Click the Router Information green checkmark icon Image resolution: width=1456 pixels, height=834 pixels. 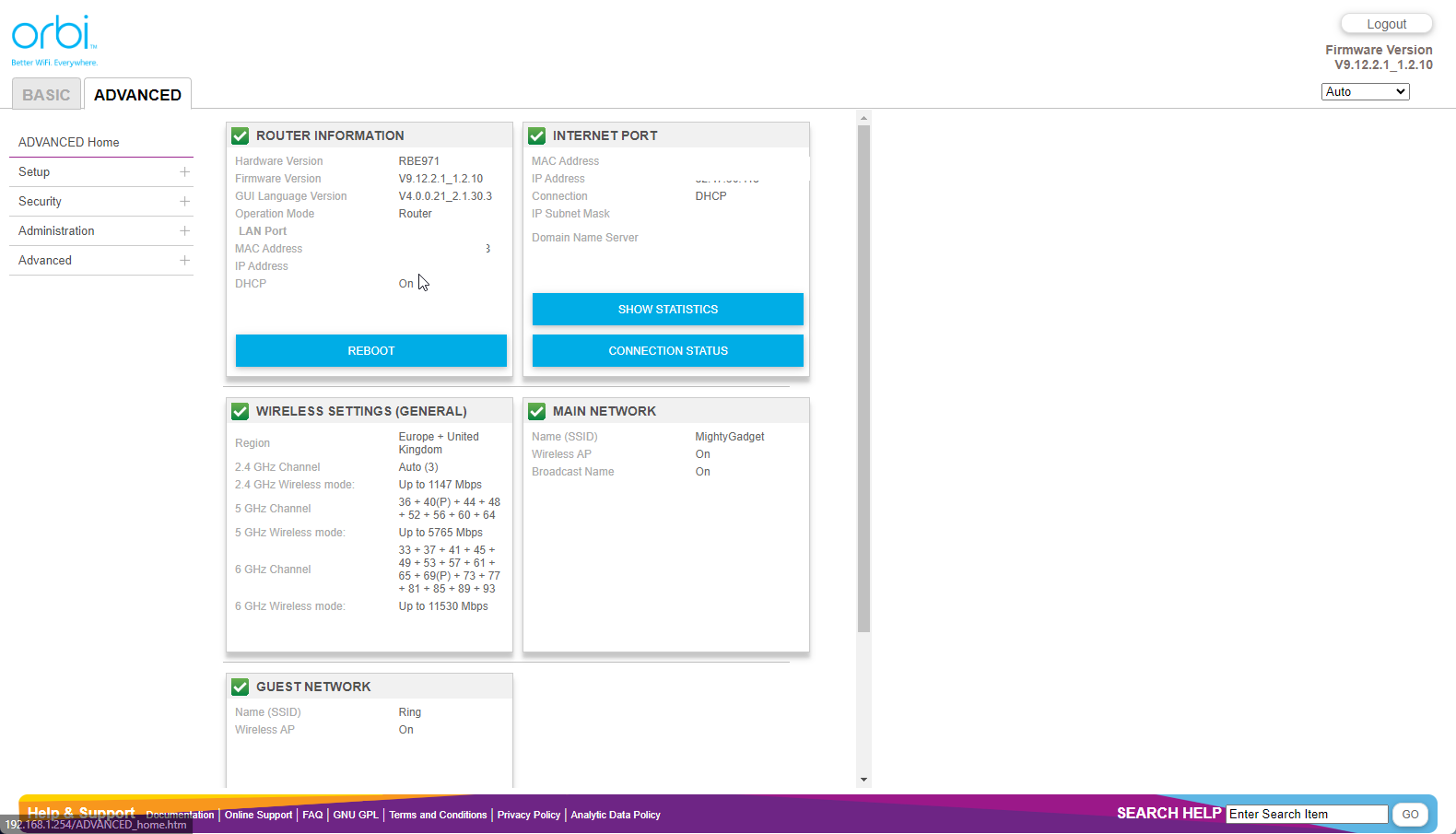[241, 135]
